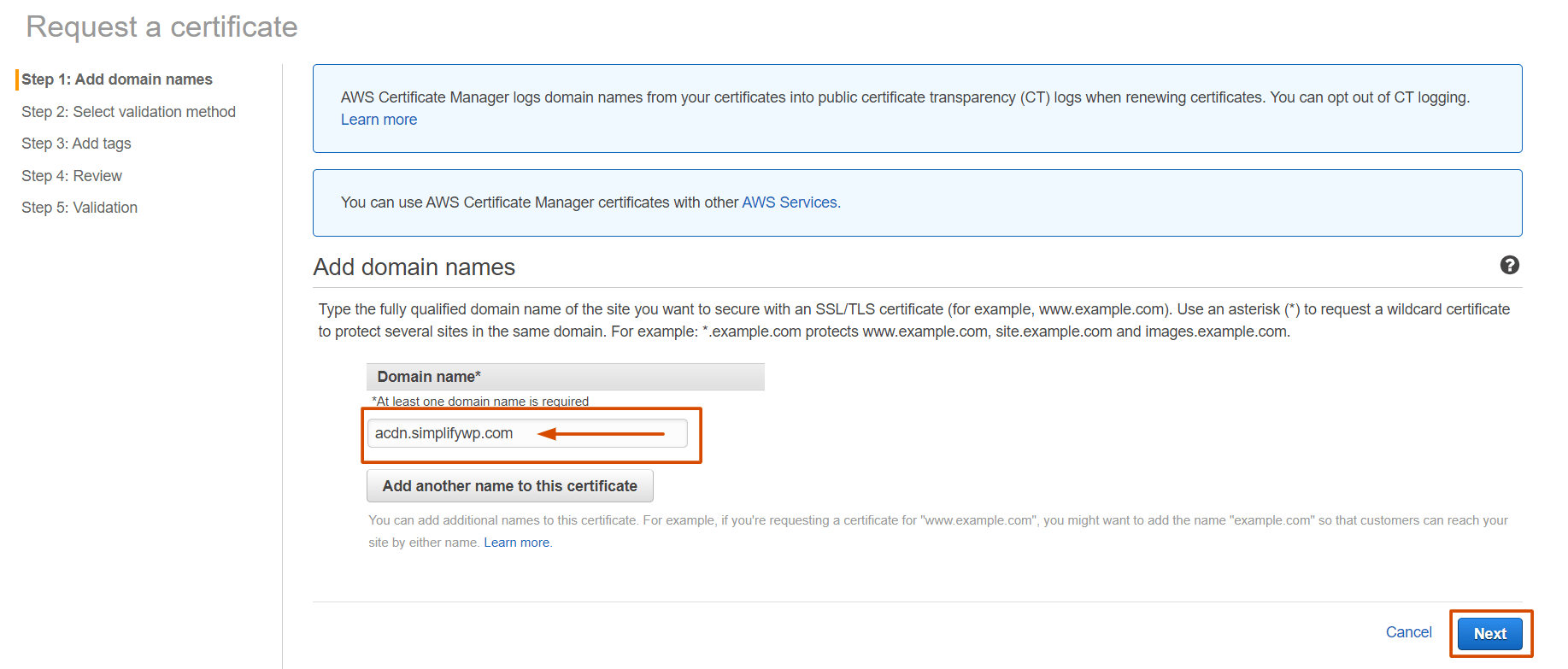This screenshot has height=669, width=1568.
Task: Select Step 1: Add domain names
Action: coord(117,79)
